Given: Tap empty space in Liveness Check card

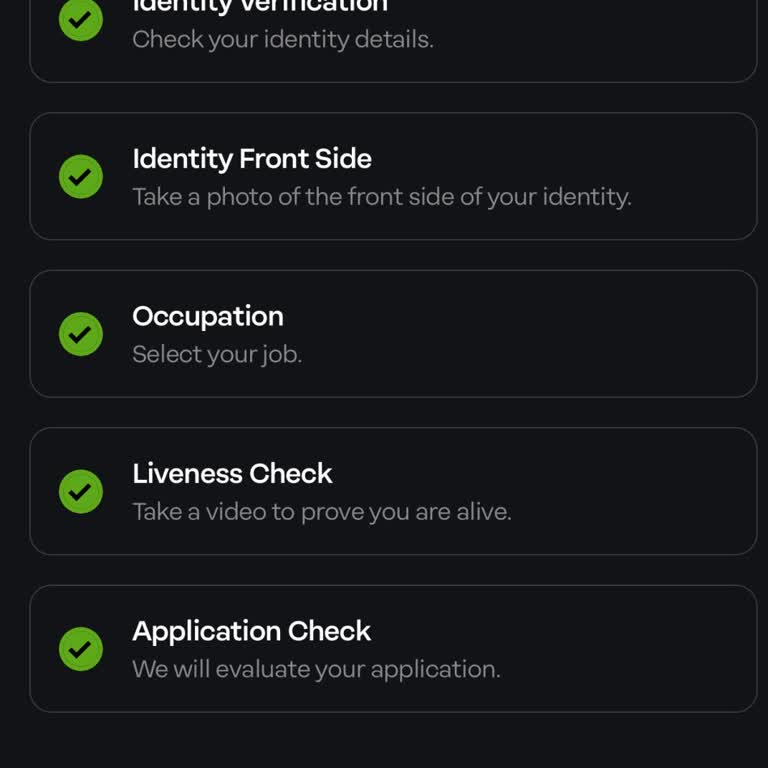Looking at the screenshot, I should (x=650, y=492).
